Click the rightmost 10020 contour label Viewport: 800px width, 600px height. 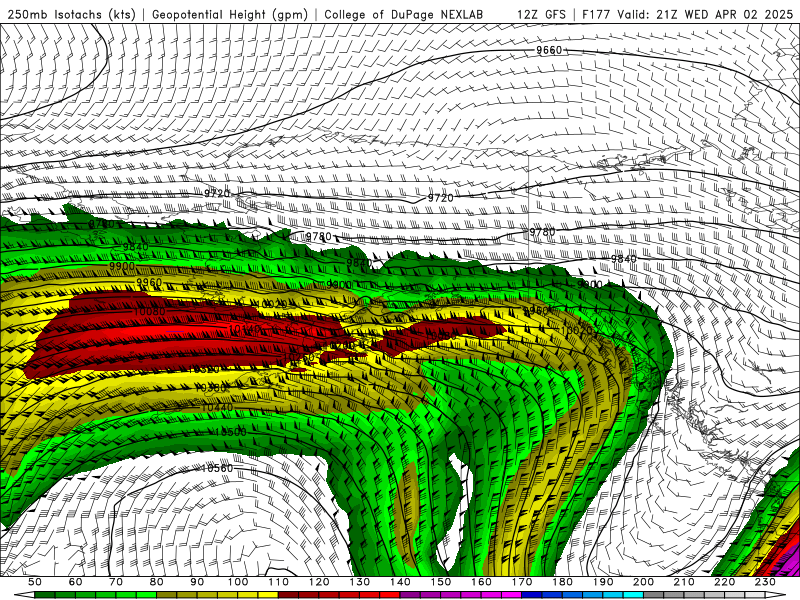[x=577, y=331]
